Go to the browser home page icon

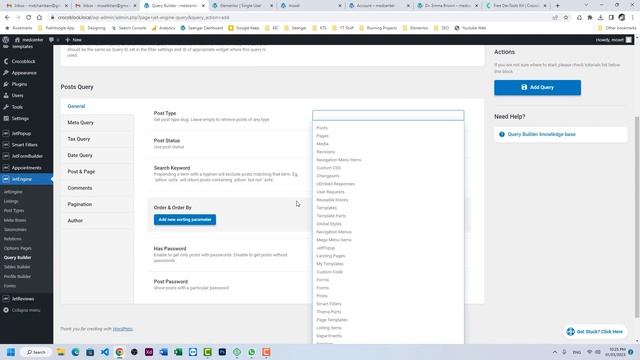[x=39, y=18]
